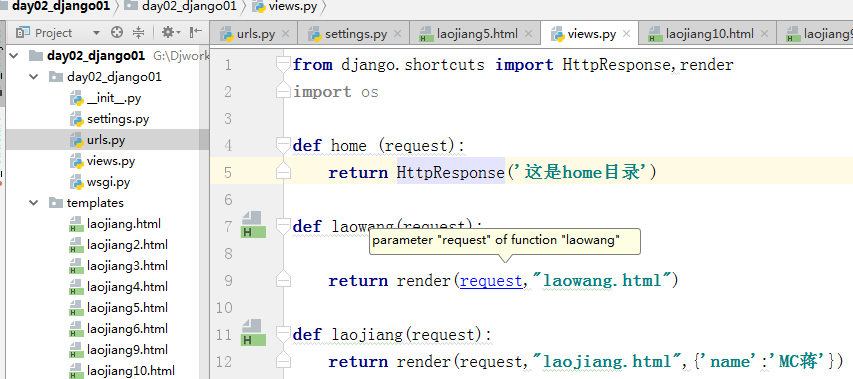Click the word render in import line
This screenshot has width=853, height=379.
click(x=707, y=65)
